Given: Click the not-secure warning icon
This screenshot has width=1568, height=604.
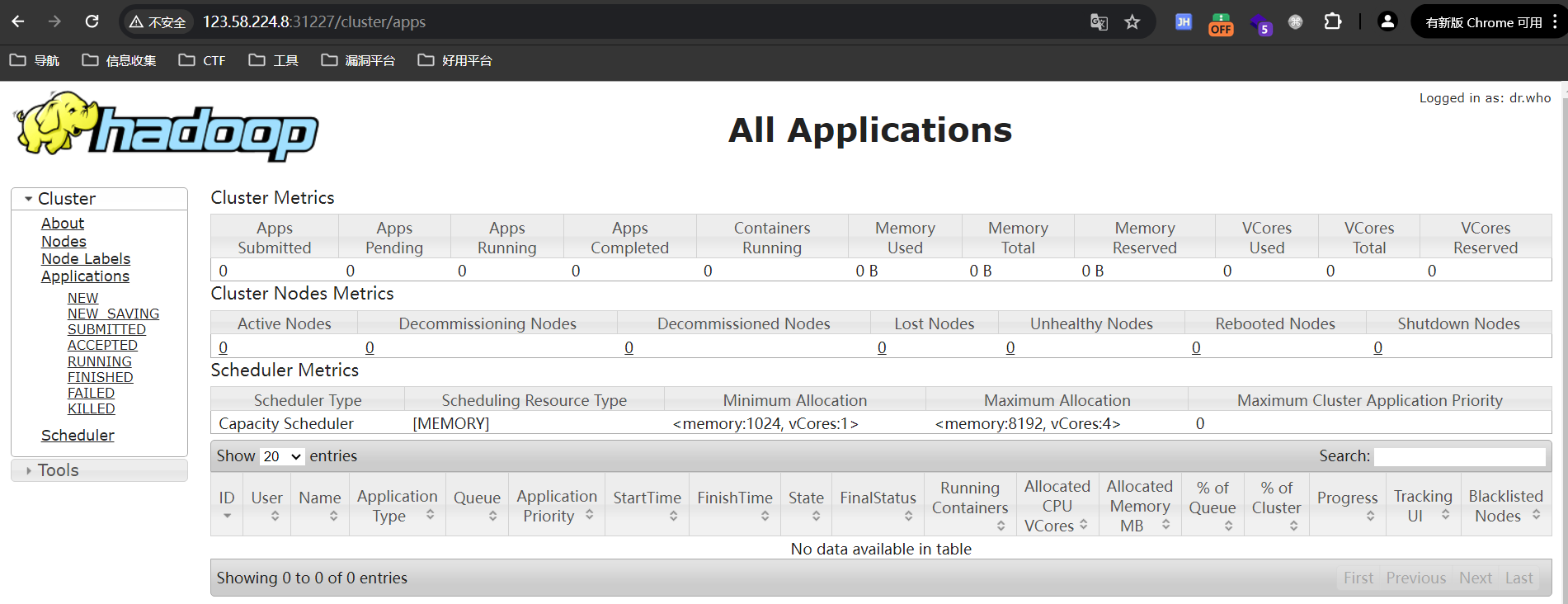Looking at the screenshot, I should [x=137, y=22].
